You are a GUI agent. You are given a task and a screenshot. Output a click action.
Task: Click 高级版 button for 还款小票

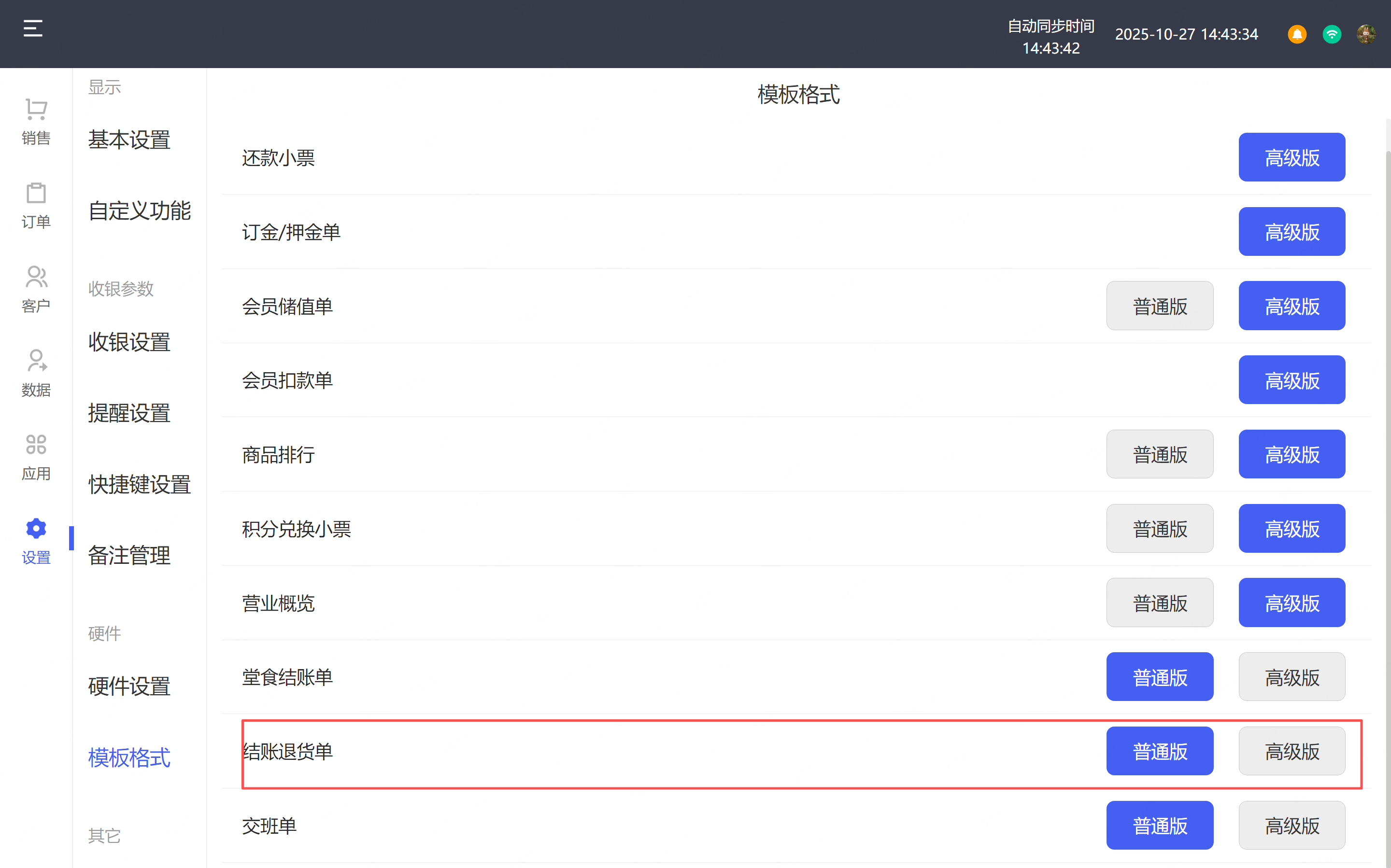point(1292,158)
